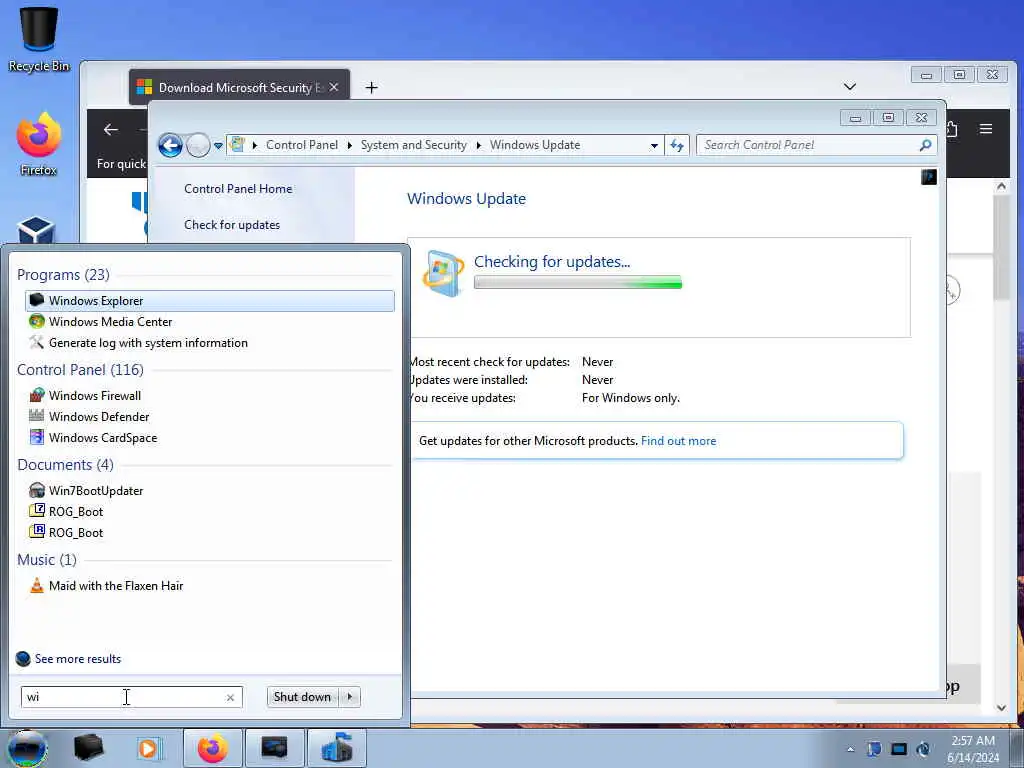Go forward in Control Panel window
The image size is (1024, 768).
click(x=198, y=145)
